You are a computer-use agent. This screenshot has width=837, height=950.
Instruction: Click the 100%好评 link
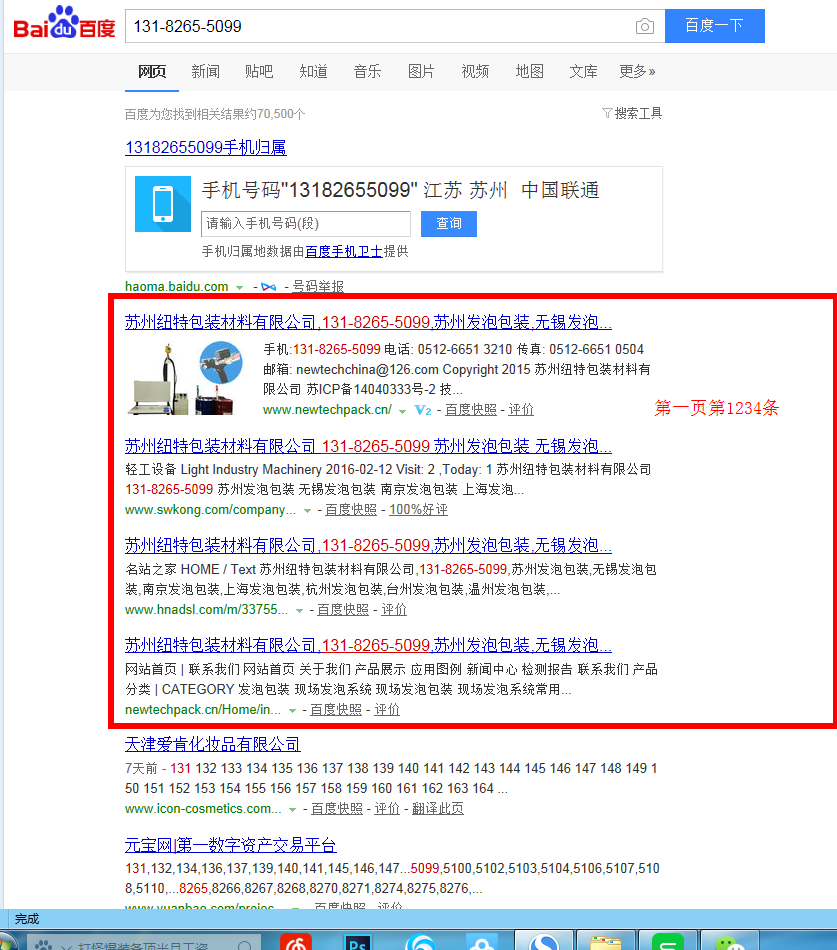pos(418,510)
